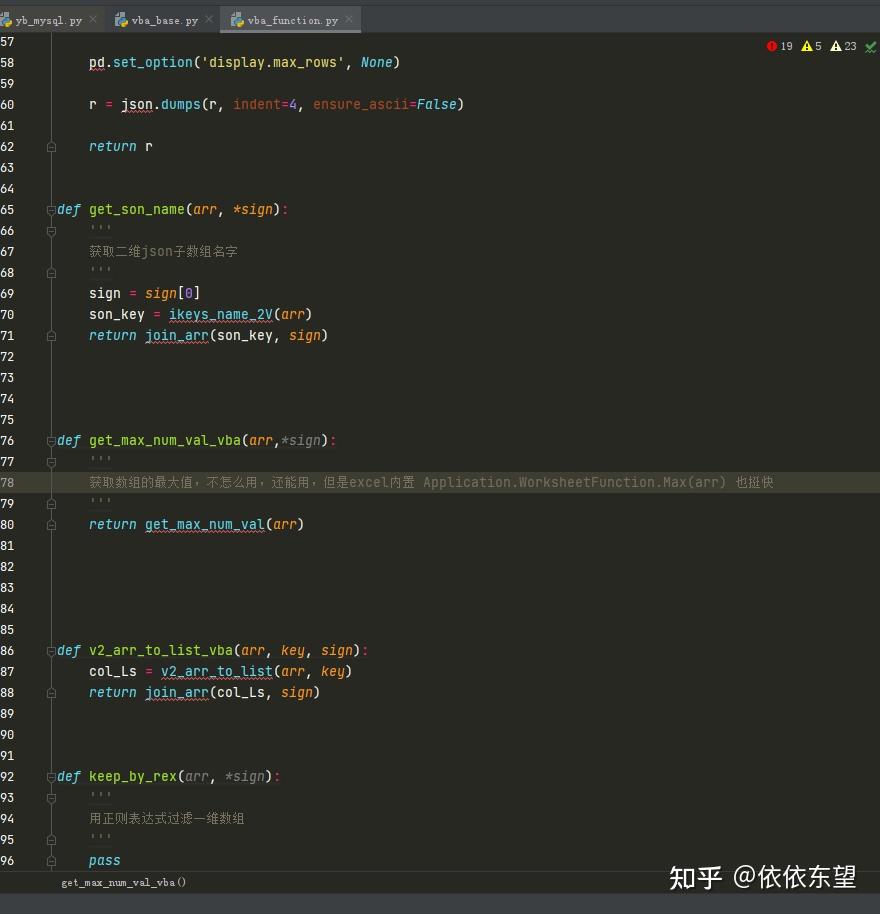Screen dimensions: 880x914
Task: Switch to the vba_base.py tab
Action: (164, 20)
